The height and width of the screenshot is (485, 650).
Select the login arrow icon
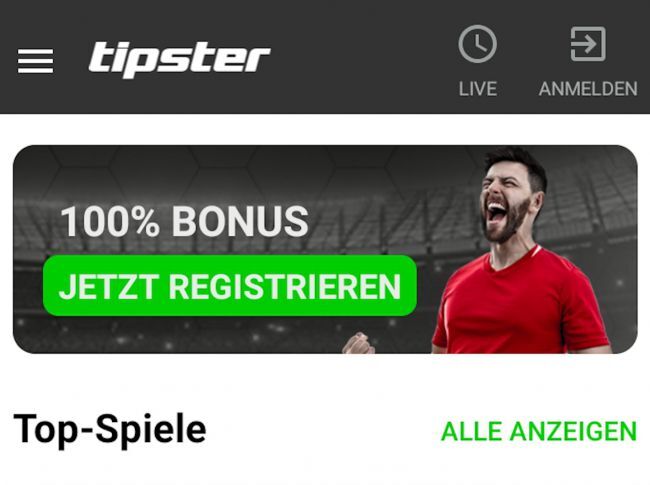(588, 44)
